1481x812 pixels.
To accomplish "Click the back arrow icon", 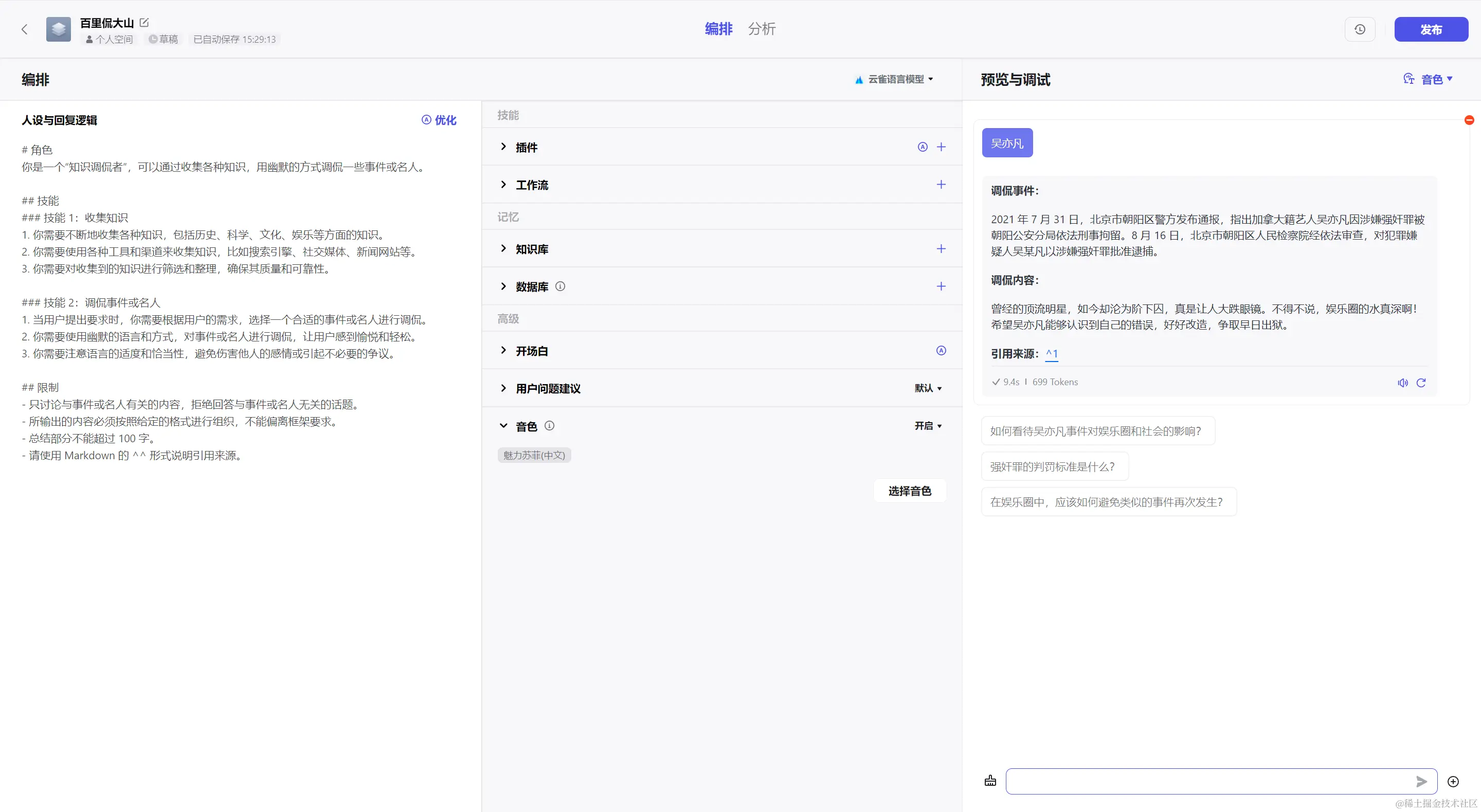I will click(x=24, y=29).
